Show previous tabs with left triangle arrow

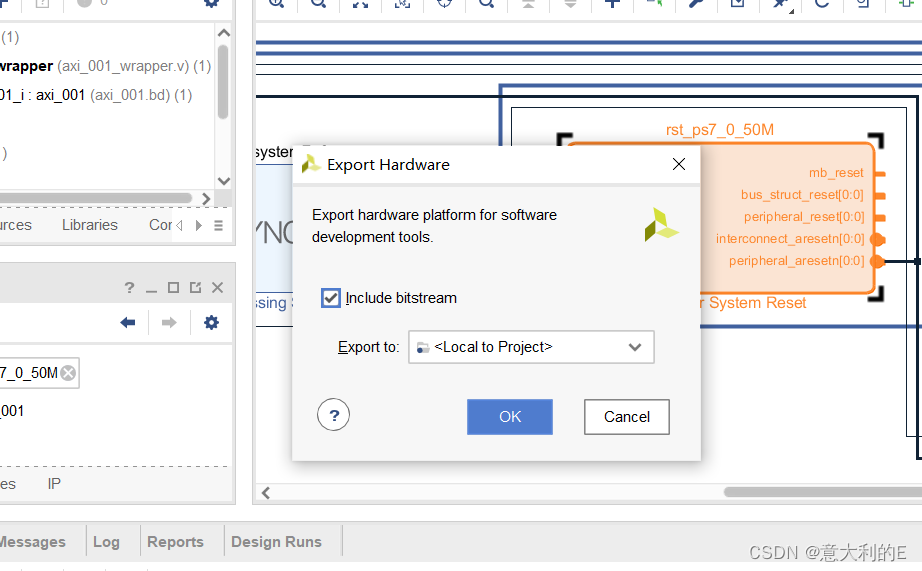[x=179, y=225]
